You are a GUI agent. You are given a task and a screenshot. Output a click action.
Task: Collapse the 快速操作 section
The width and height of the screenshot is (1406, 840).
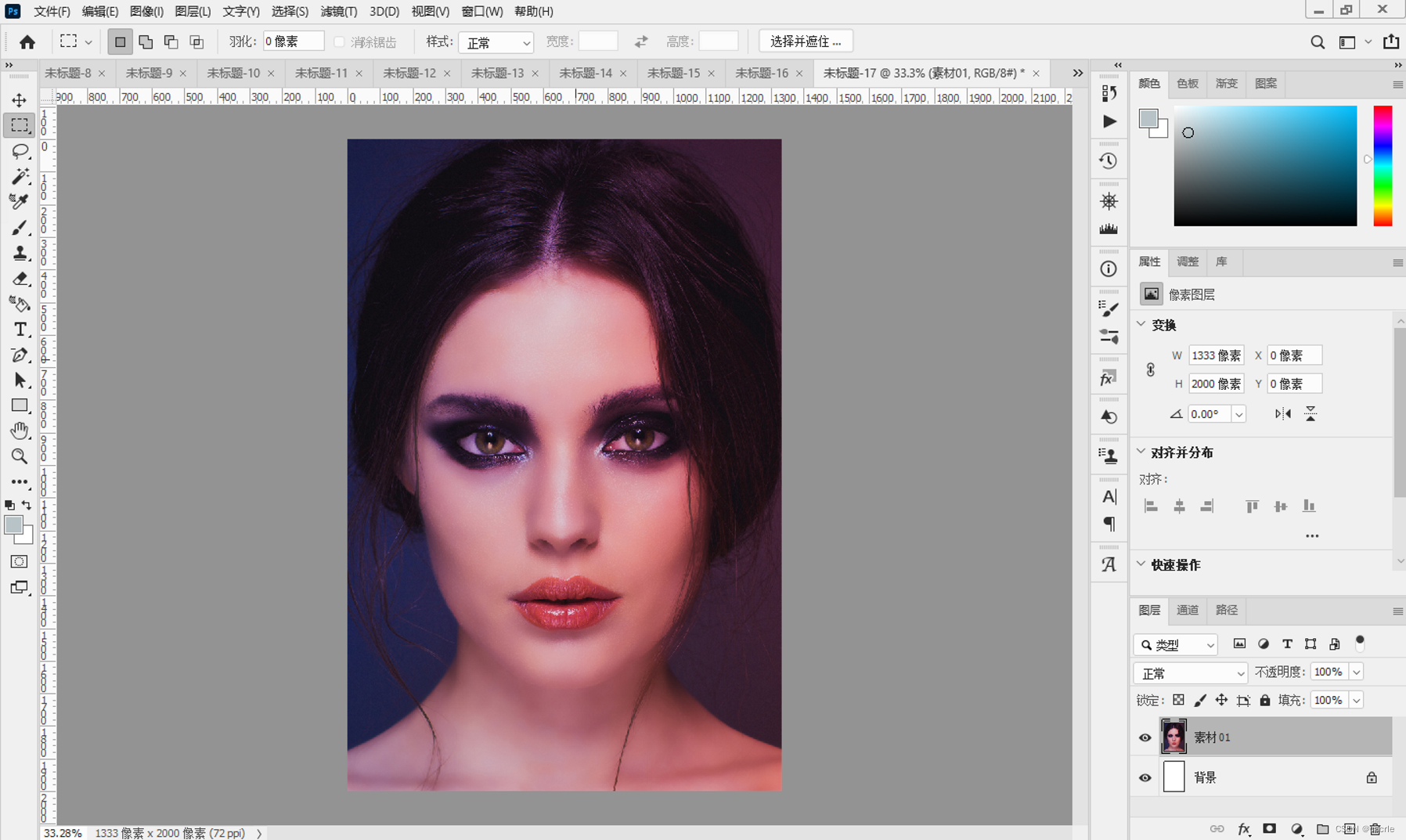pos(1141,564)
